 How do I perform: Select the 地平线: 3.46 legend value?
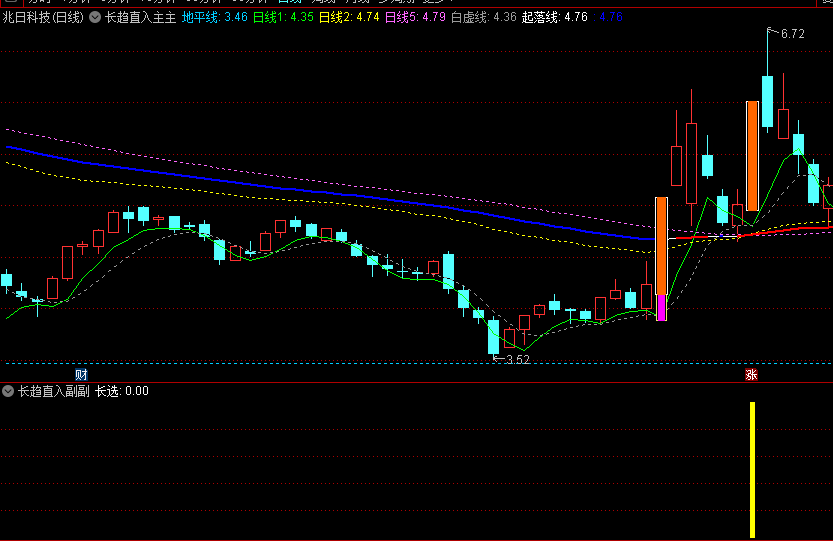tap(215, 18)
